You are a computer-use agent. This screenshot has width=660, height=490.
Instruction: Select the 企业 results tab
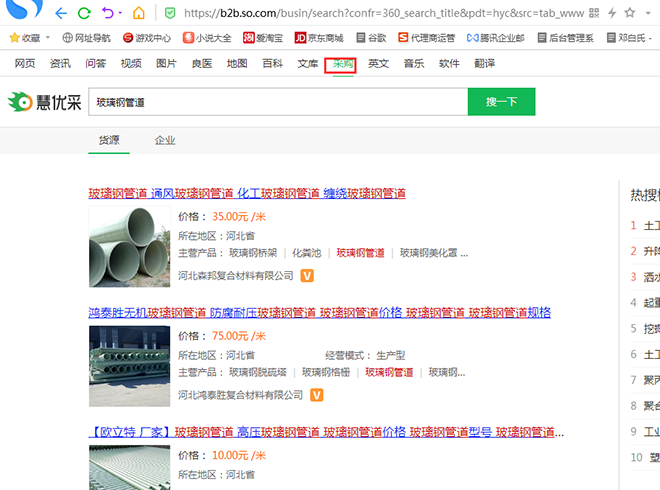click(x=165, y=140)
